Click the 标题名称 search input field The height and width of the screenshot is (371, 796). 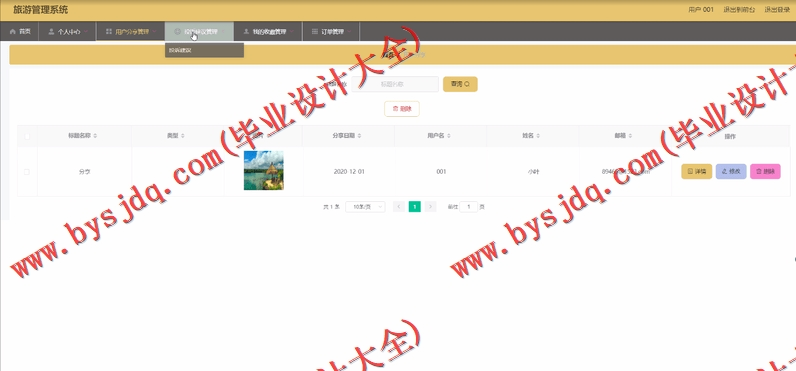pos(395,84)
